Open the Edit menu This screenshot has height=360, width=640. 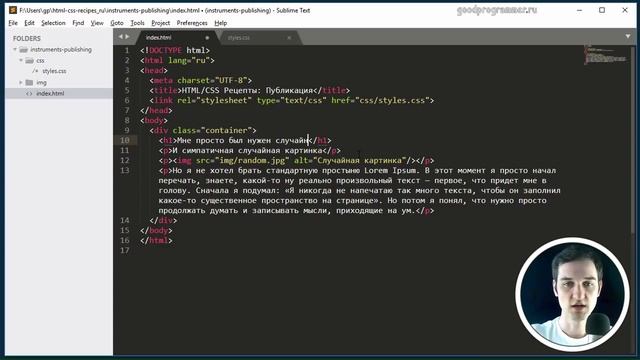(29, 23)
